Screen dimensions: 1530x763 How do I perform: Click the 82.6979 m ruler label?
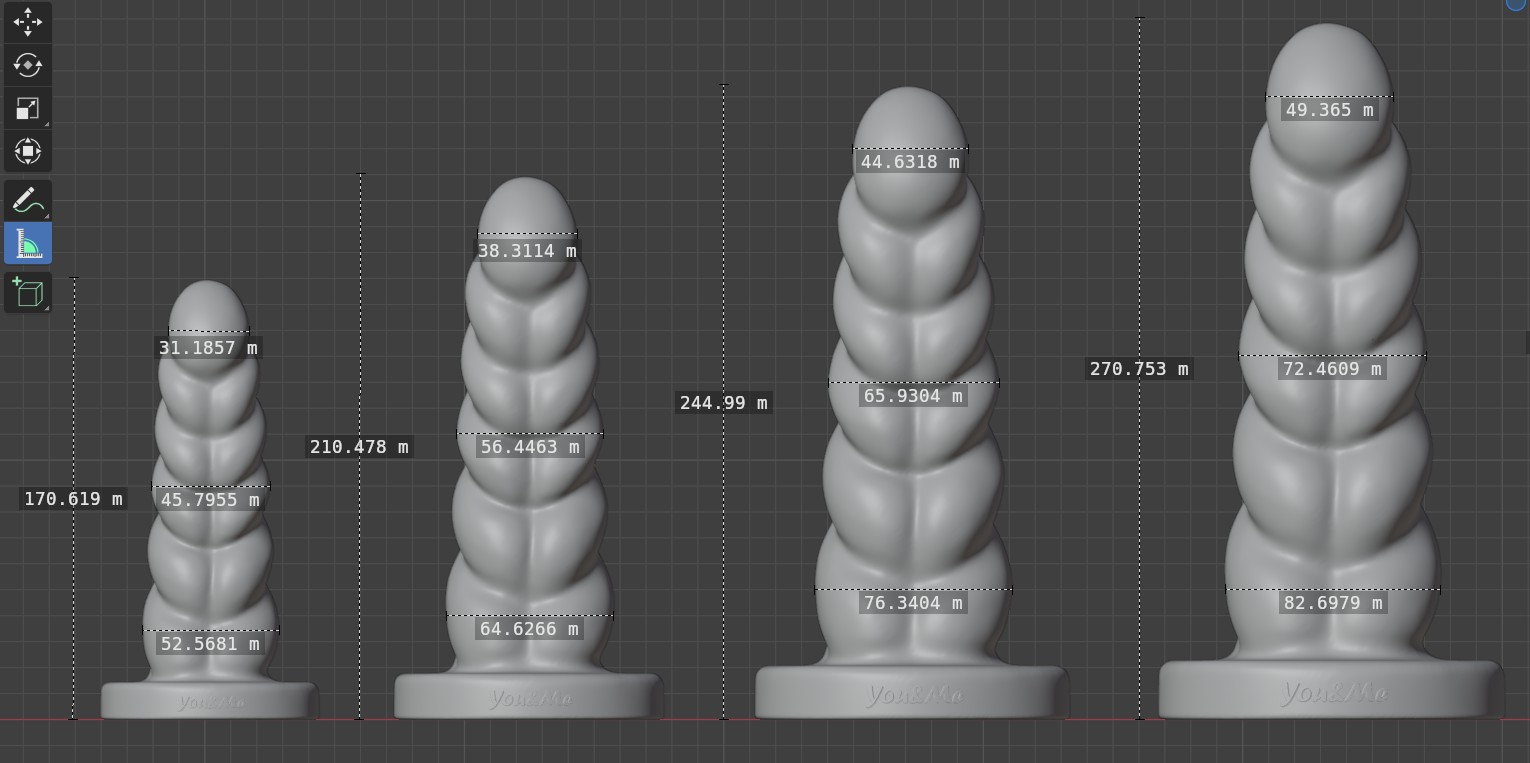pos(1333,603)
